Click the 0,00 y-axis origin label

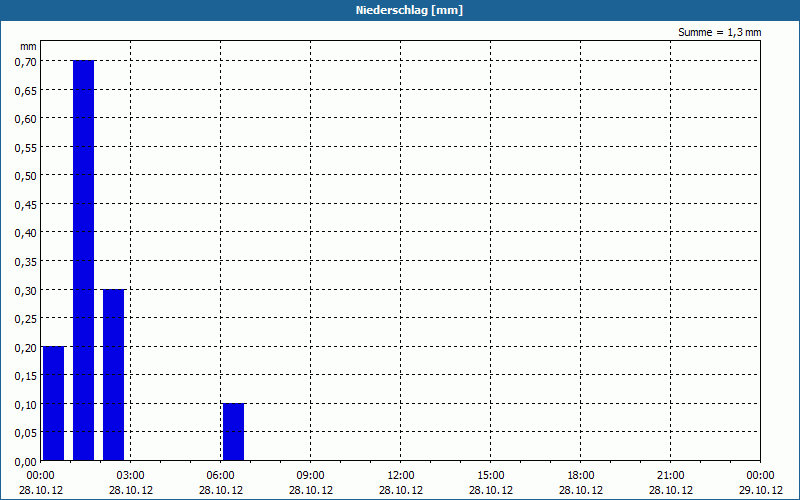[x=26, y=462]
